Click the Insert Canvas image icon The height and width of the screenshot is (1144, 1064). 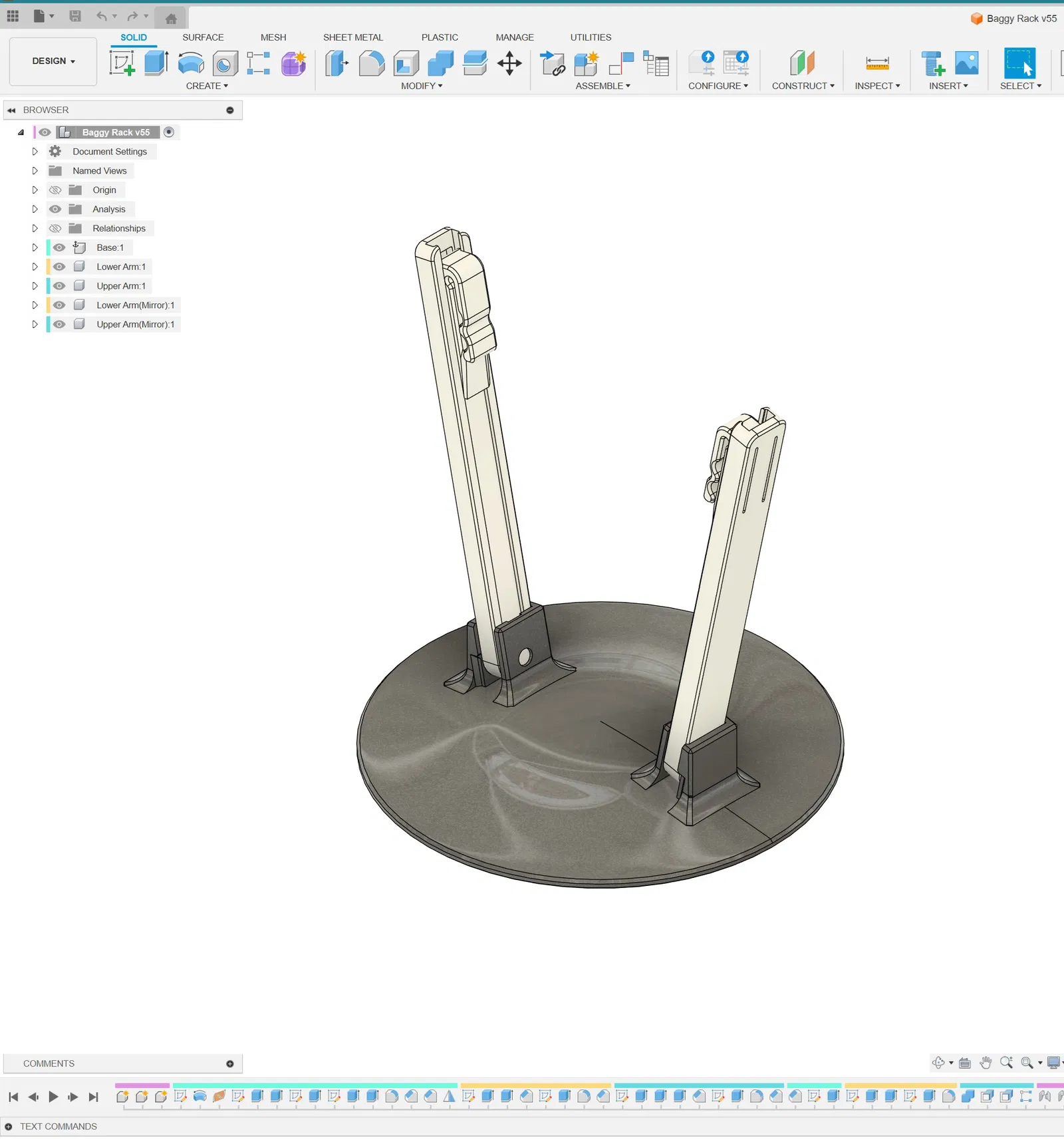[967, 64]
